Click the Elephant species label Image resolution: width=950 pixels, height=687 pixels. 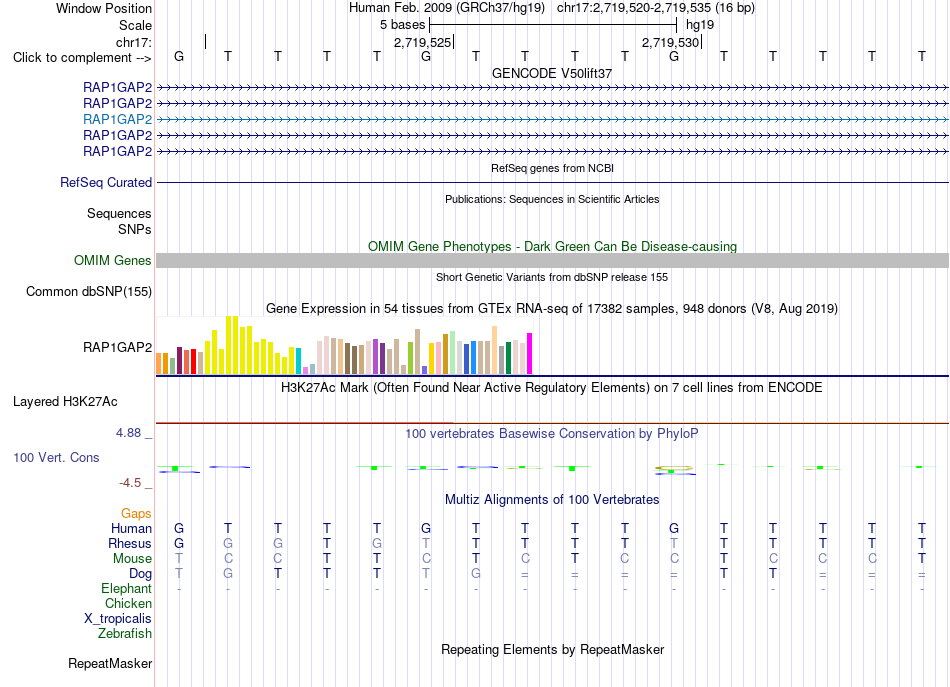point(126,588)
